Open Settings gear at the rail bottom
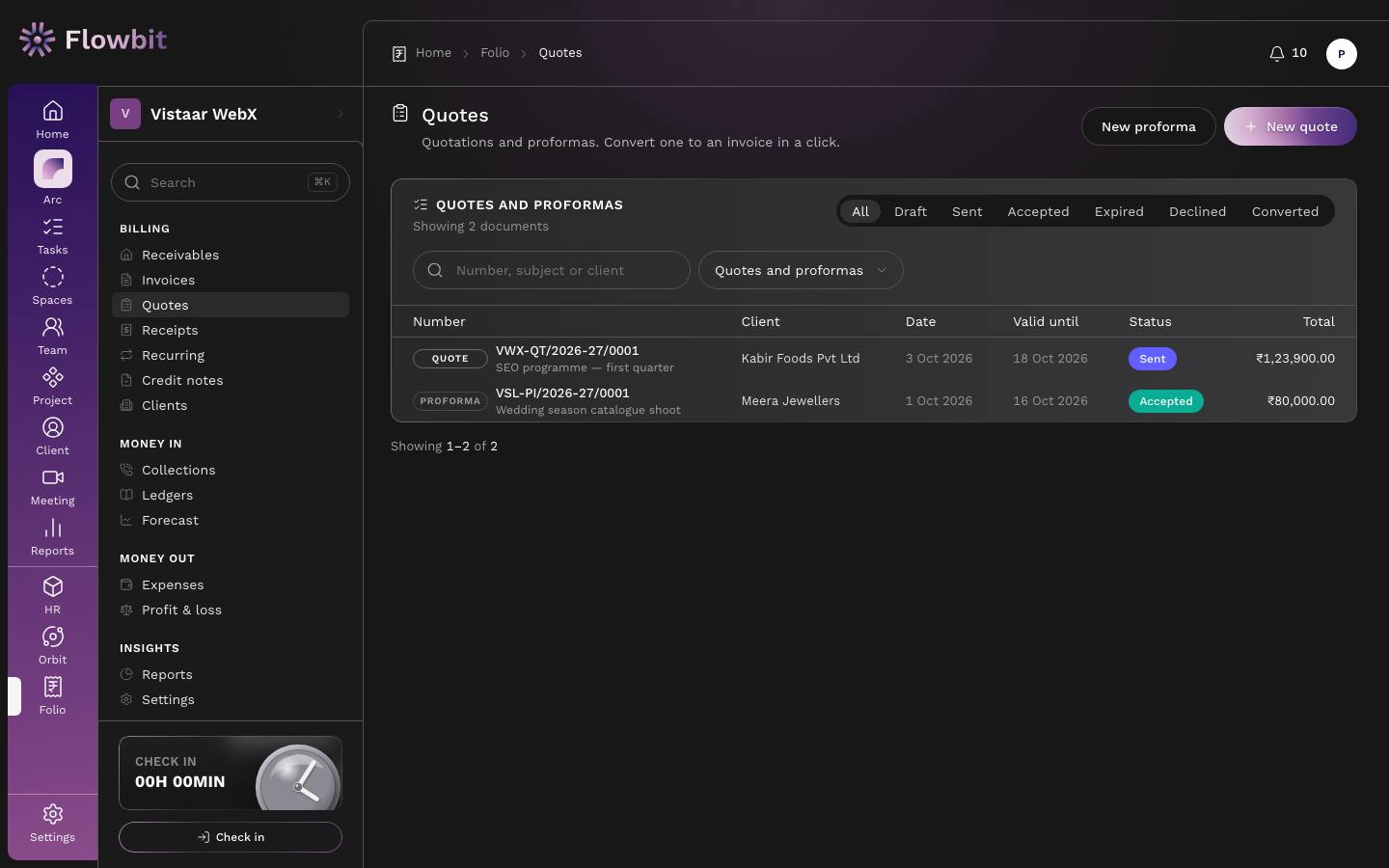The height and width of the screenshot is (868, 1389). pos(52,823)
